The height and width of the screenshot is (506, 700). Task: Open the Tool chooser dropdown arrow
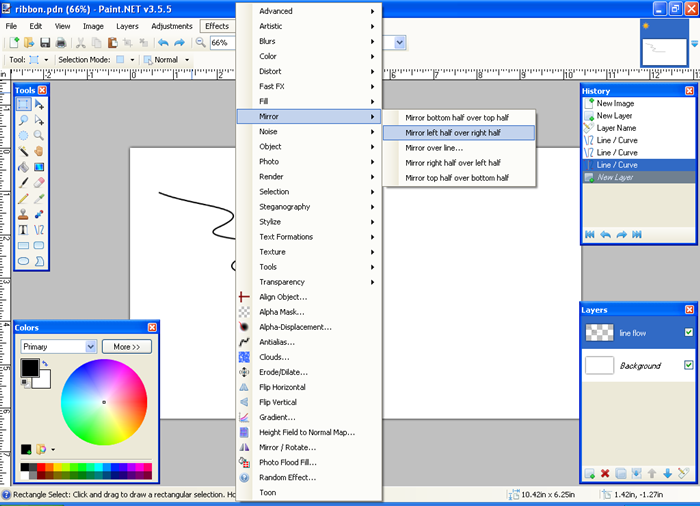coord(46,60)
